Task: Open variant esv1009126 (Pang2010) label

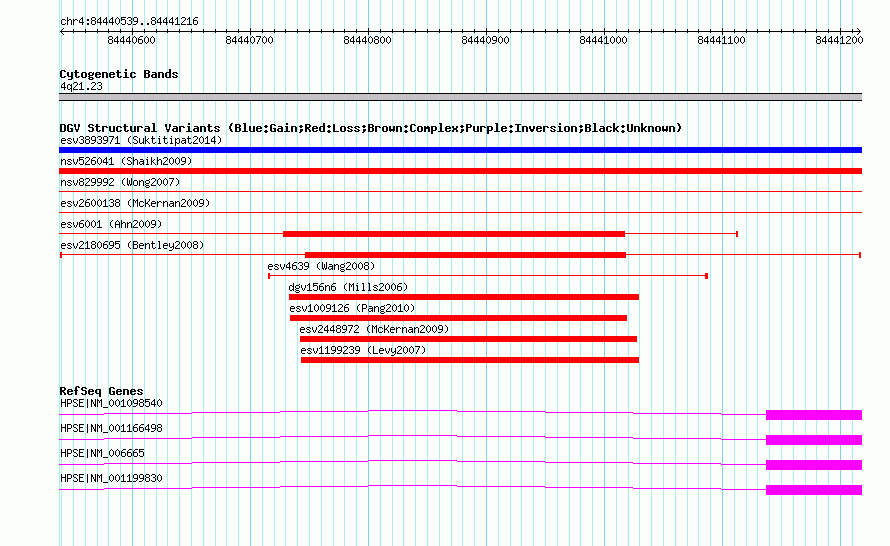Action: [x=352, y=308]
